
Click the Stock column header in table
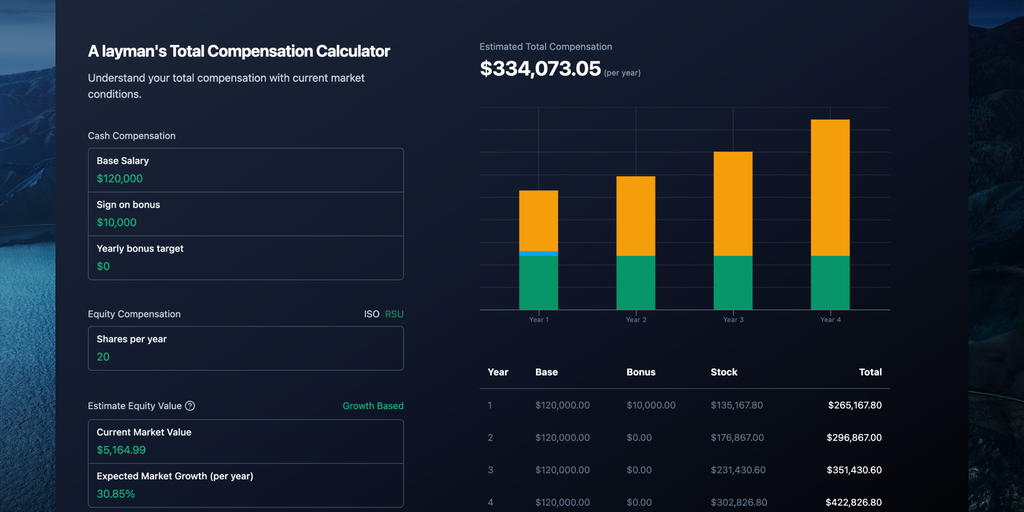[x=724, y=372]
